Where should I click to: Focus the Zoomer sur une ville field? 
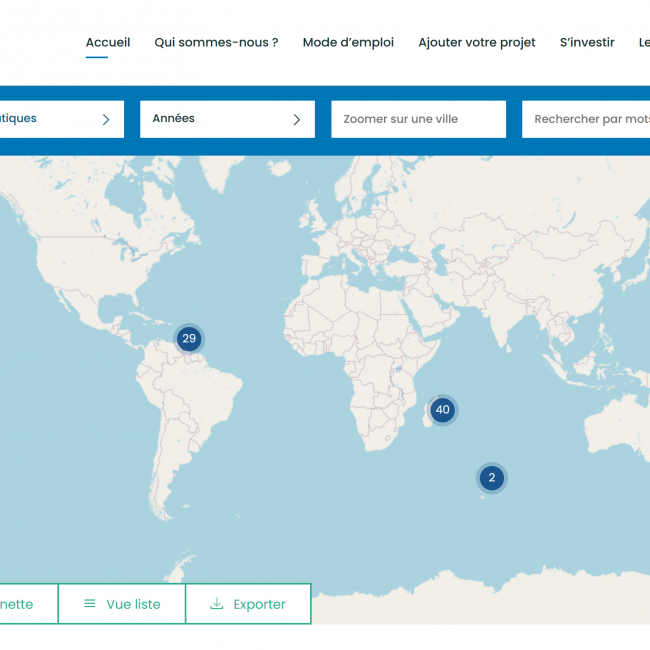pyautogui.click(x=418, y=119)
